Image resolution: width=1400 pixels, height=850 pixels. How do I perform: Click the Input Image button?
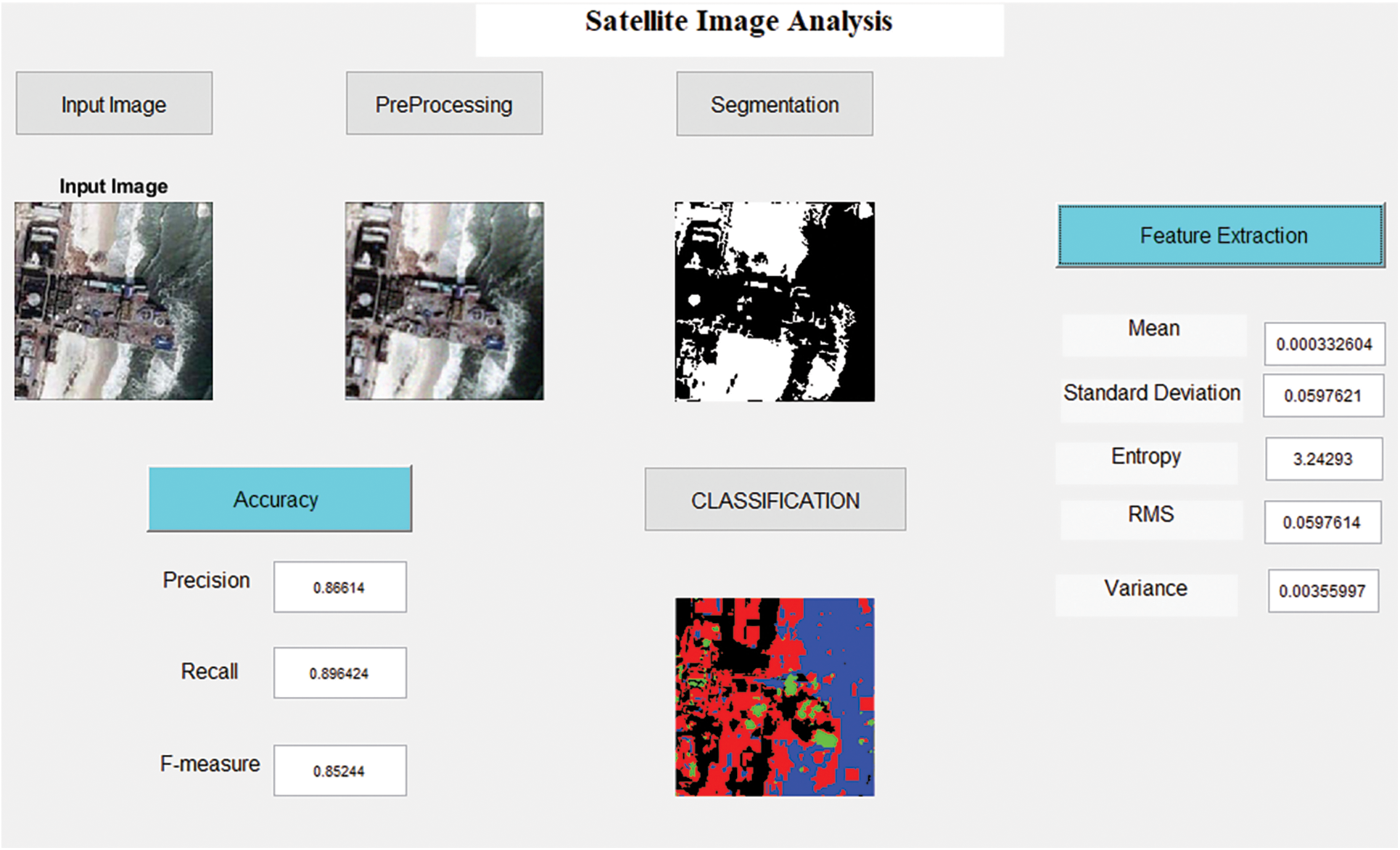point(114,103)
